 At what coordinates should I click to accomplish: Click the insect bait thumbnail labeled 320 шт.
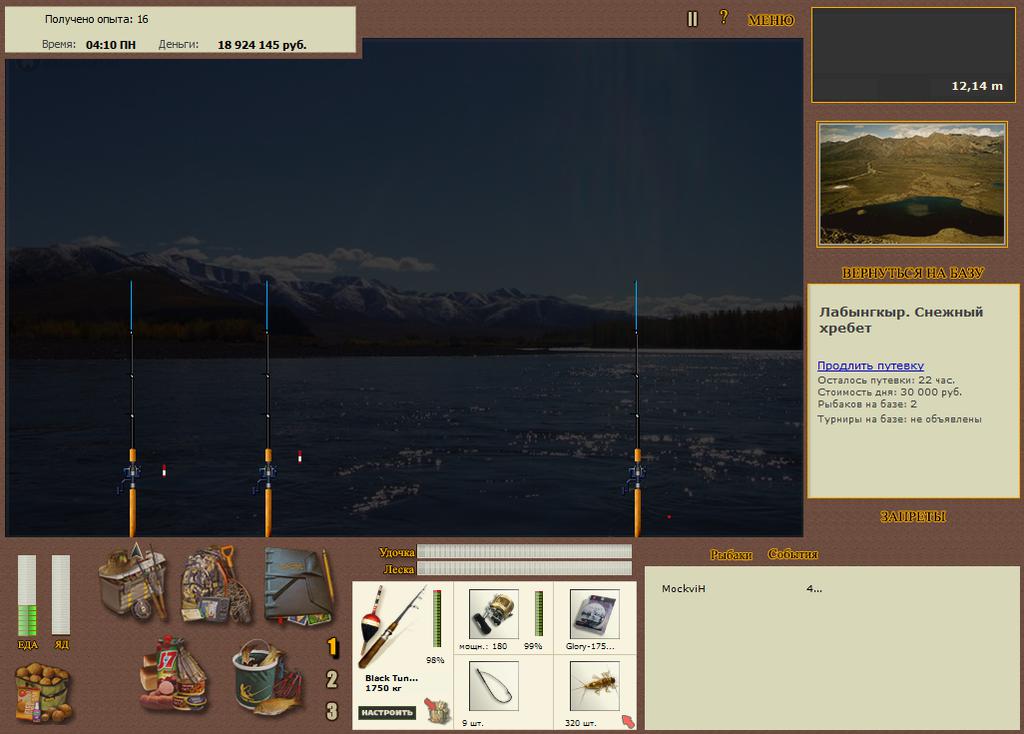tap(594, 686)
